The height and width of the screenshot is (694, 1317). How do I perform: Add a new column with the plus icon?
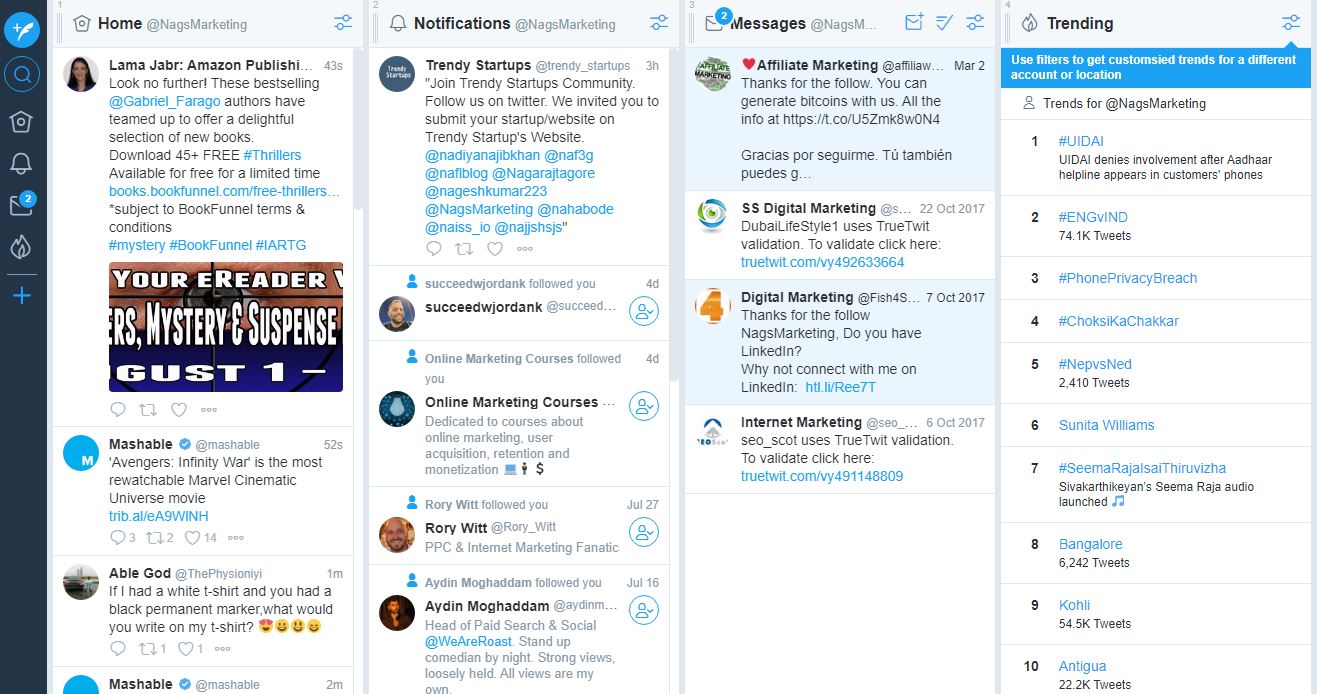point(22,295)
